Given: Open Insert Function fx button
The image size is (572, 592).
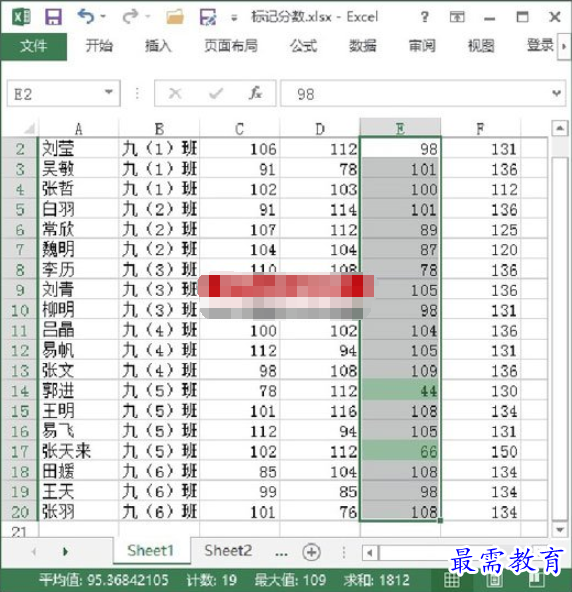Looking at the screenshot, I should [x=255, y=93].
